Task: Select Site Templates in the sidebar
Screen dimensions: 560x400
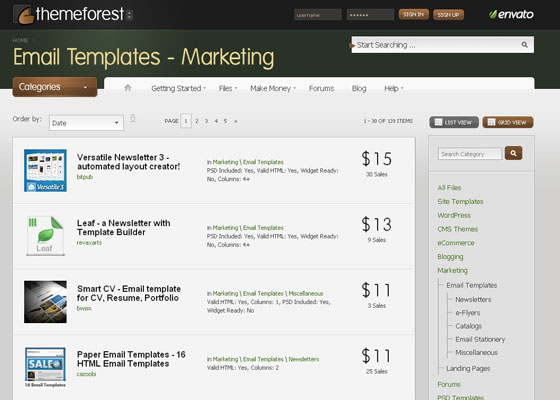Action: tap(460, 201)
